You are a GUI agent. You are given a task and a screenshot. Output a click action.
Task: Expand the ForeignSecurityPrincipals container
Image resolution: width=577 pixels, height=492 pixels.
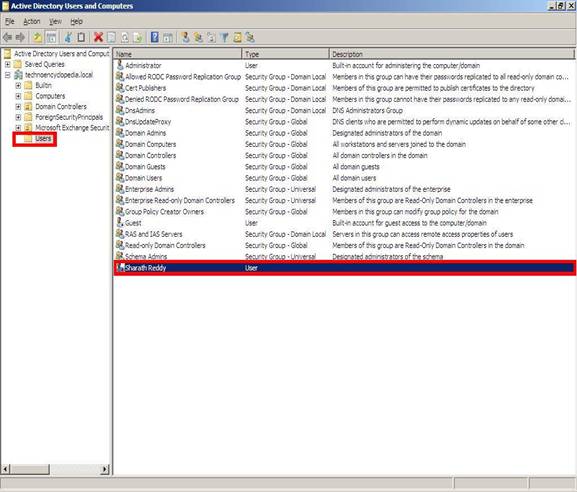coord(18,117)
